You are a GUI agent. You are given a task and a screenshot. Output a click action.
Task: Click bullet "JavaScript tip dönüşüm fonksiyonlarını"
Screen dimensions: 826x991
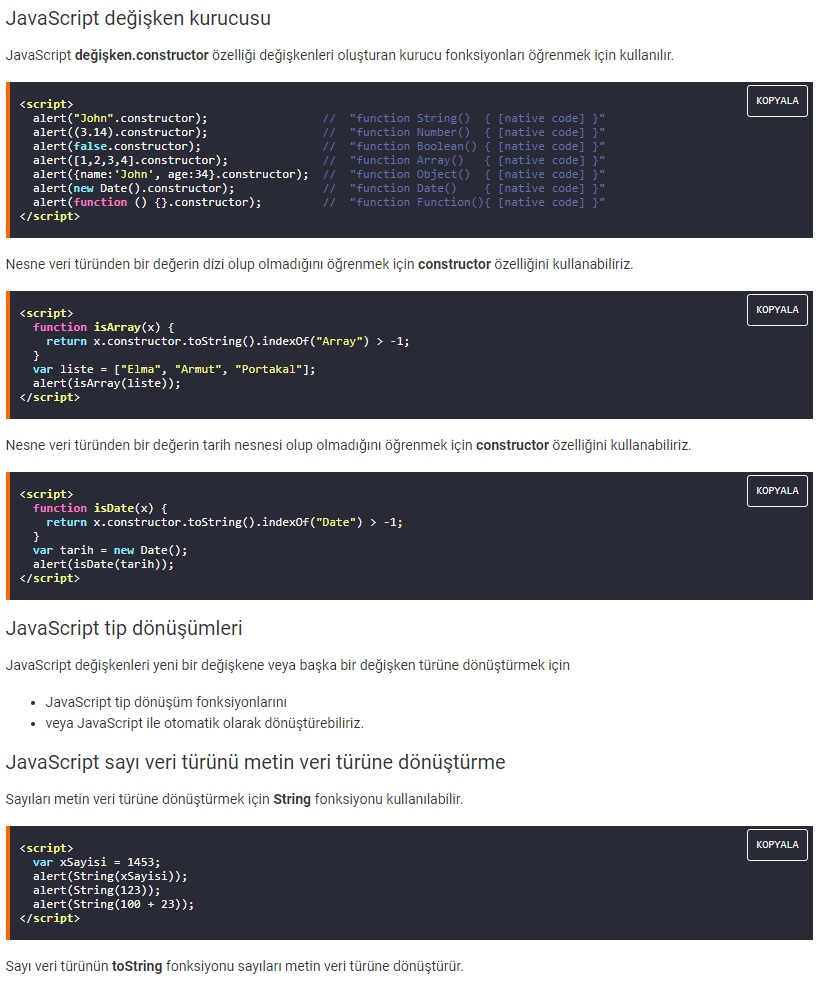point(166,702)
